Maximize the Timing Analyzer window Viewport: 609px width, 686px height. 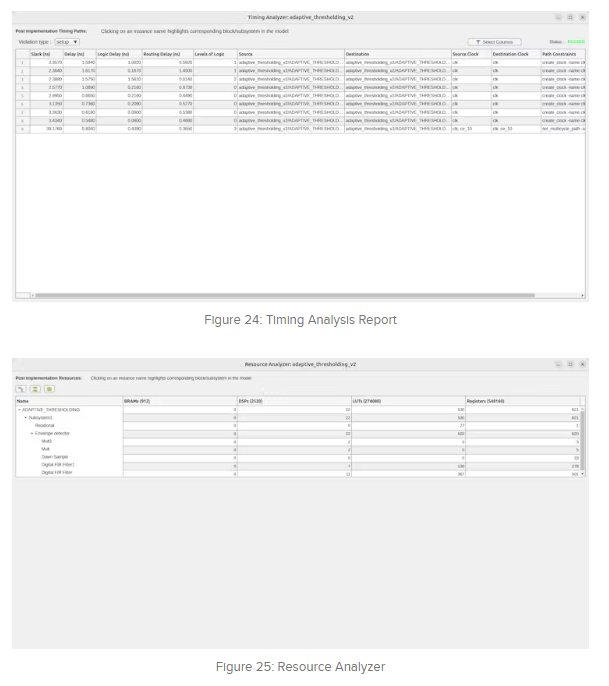point(571,17)
